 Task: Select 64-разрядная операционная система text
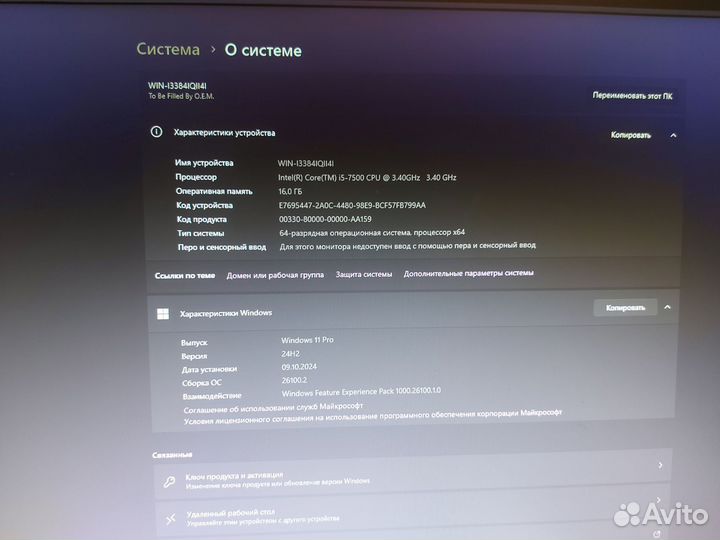pyautogui.click(x=372, y=233)
